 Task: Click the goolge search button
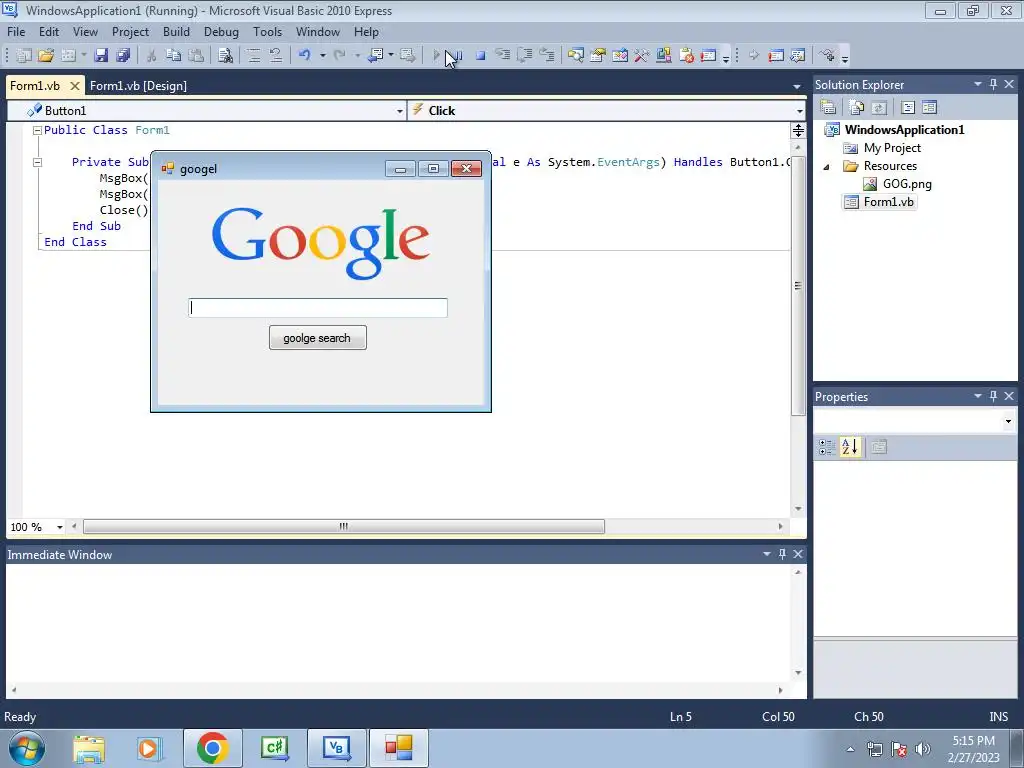(317, 338)
